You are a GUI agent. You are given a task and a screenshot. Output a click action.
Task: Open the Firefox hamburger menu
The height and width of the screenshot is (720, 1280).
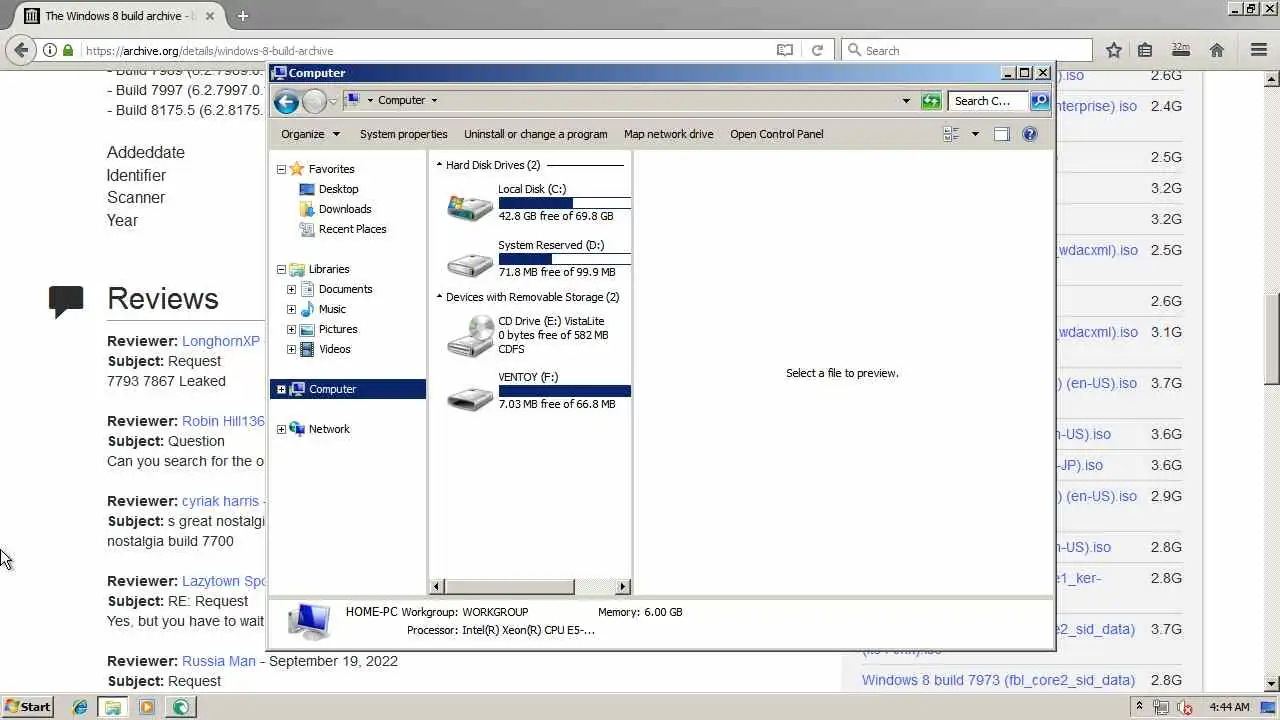pyautogui.click(x=1259, y=50)
